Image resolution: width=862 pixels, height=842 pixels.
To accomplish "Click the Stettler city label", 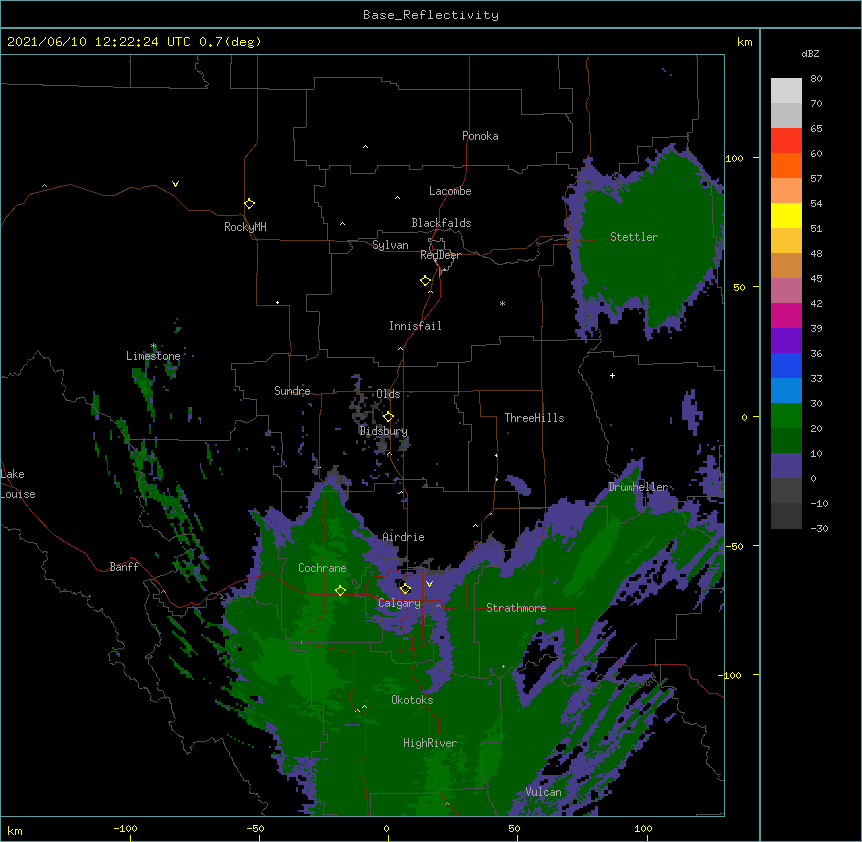I will (x=634, y=237).
